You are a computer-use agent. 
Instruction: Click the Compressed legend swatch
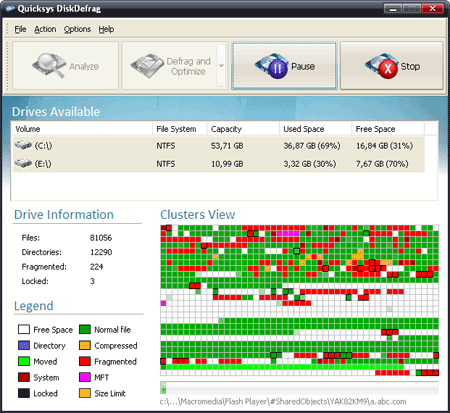tap(85, 345)
